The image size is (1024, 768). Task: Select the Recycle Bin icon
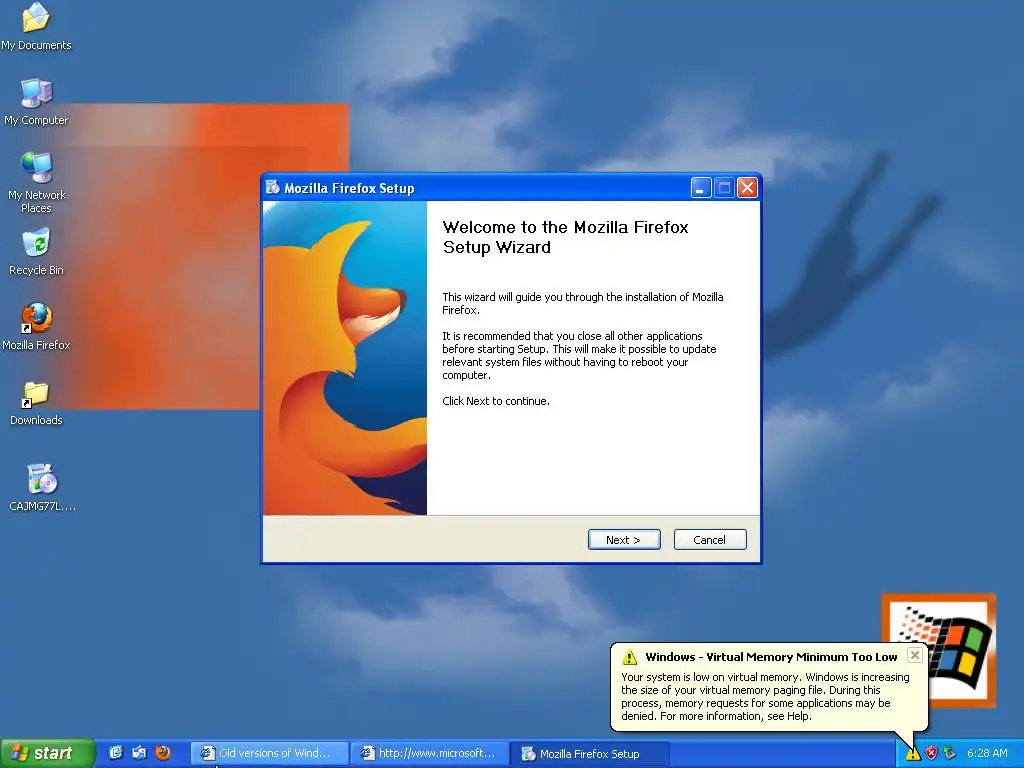(x=36, y=252)
